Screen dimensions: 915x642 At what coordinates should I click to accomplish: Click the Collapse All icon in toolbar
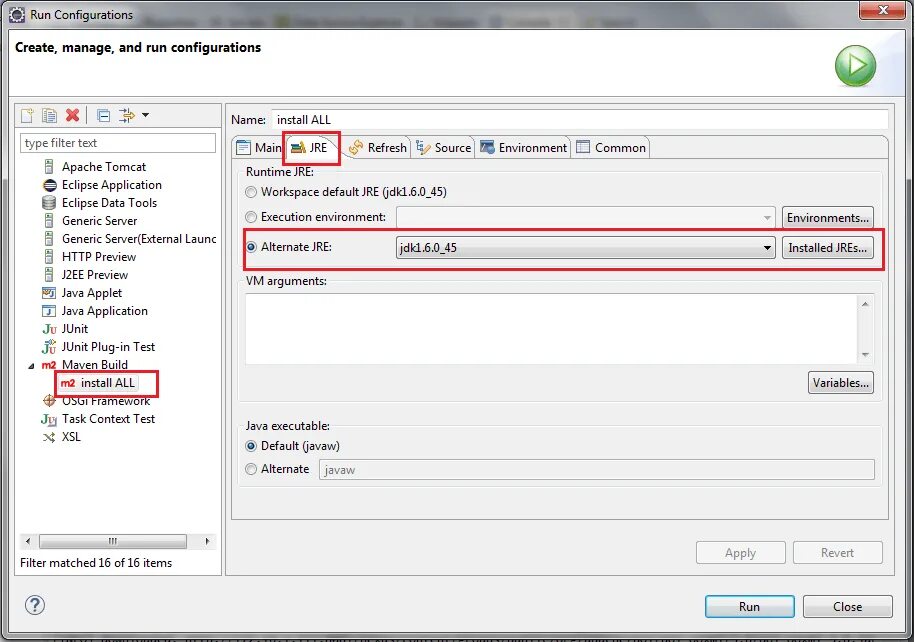(x=103, y=116)
